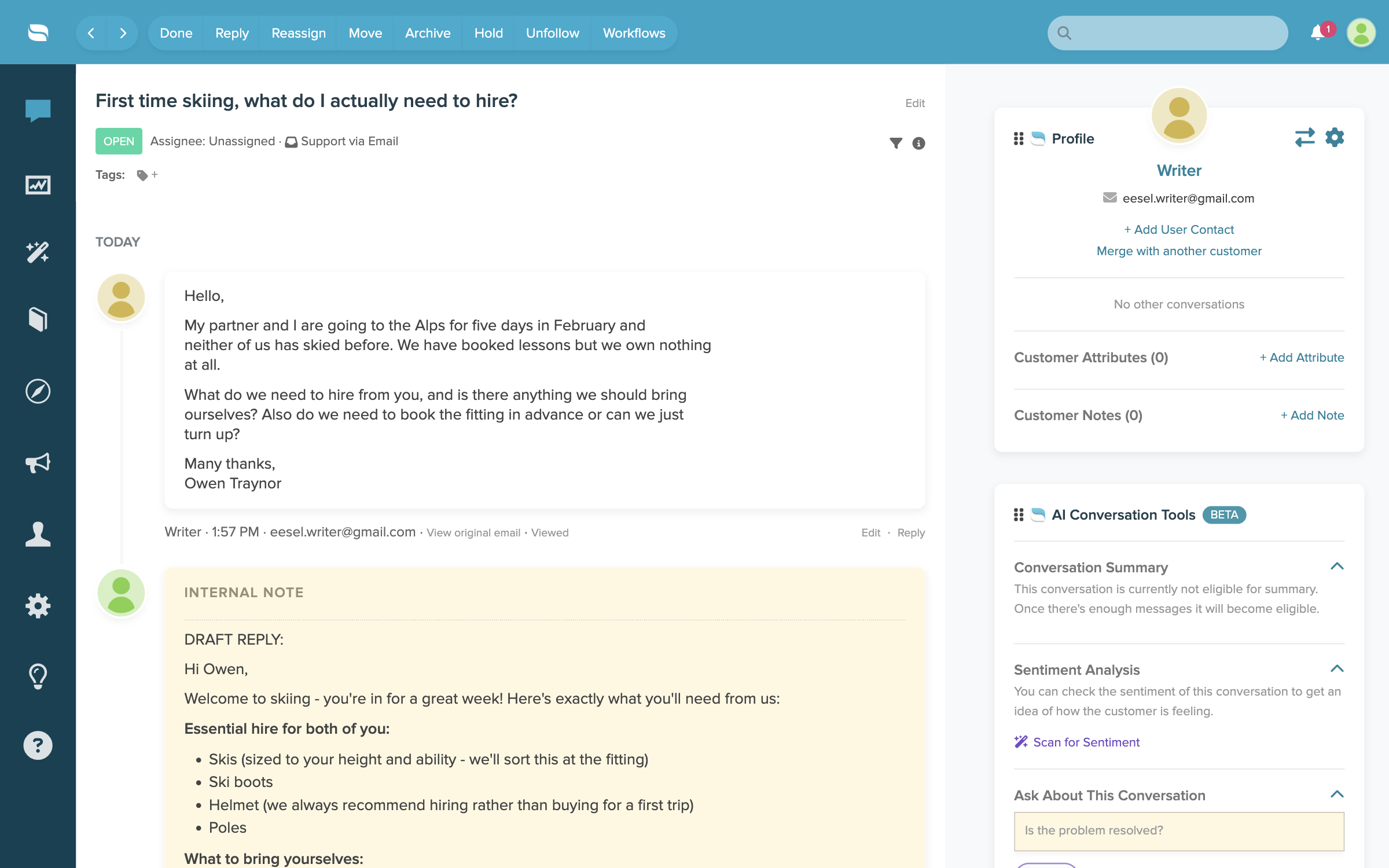1389x868 pixels.
Task: Click the 'No other conversations' text
Action: [1179, 304]
